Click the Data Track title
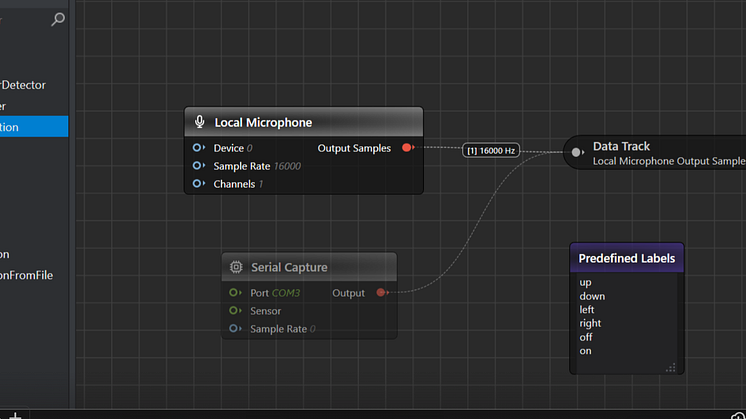Image resolution: width=746 pixels, height=419 pixels. point(621,146)
